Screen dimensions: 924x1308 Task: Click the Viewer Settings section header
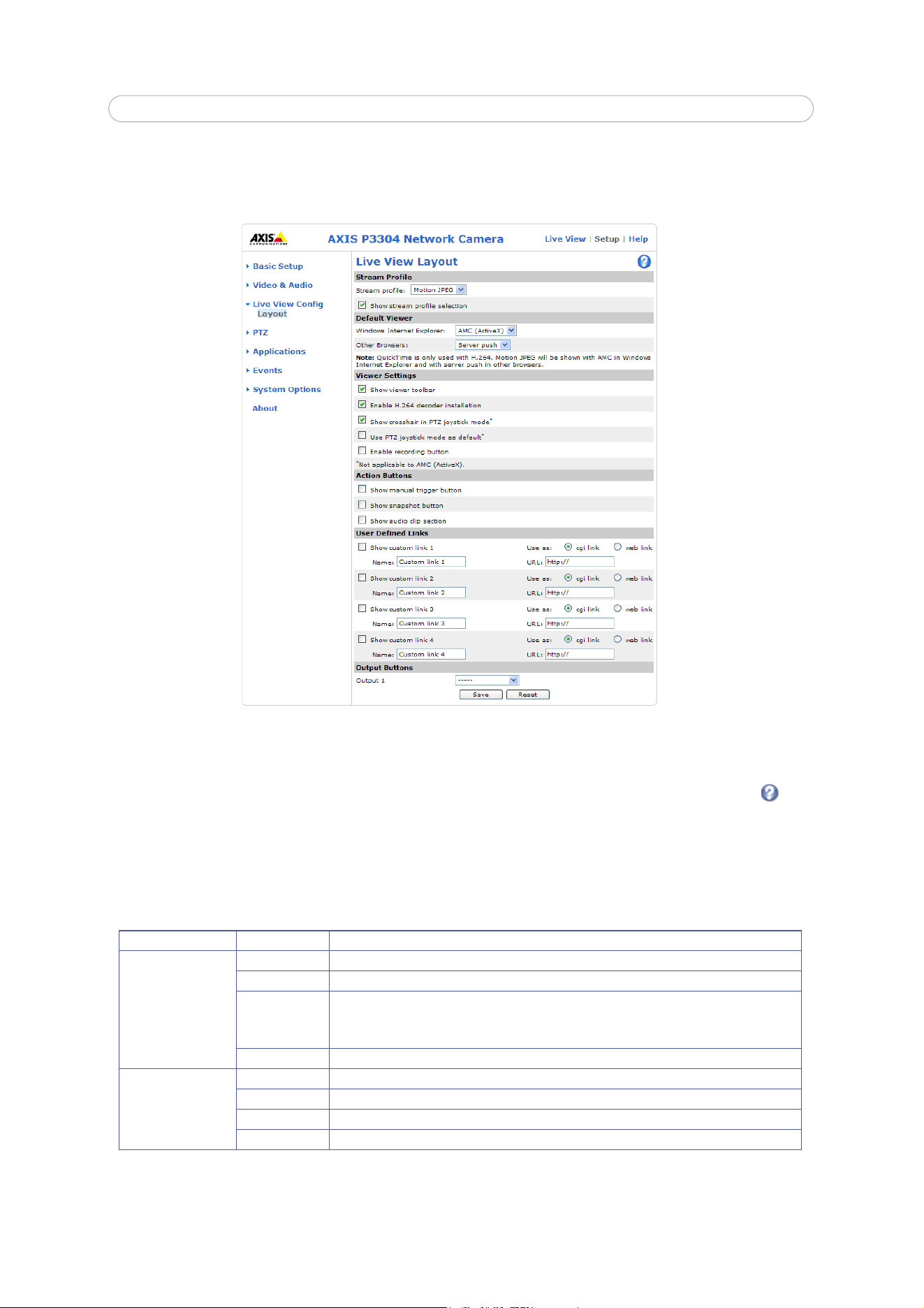pos(504,376)
